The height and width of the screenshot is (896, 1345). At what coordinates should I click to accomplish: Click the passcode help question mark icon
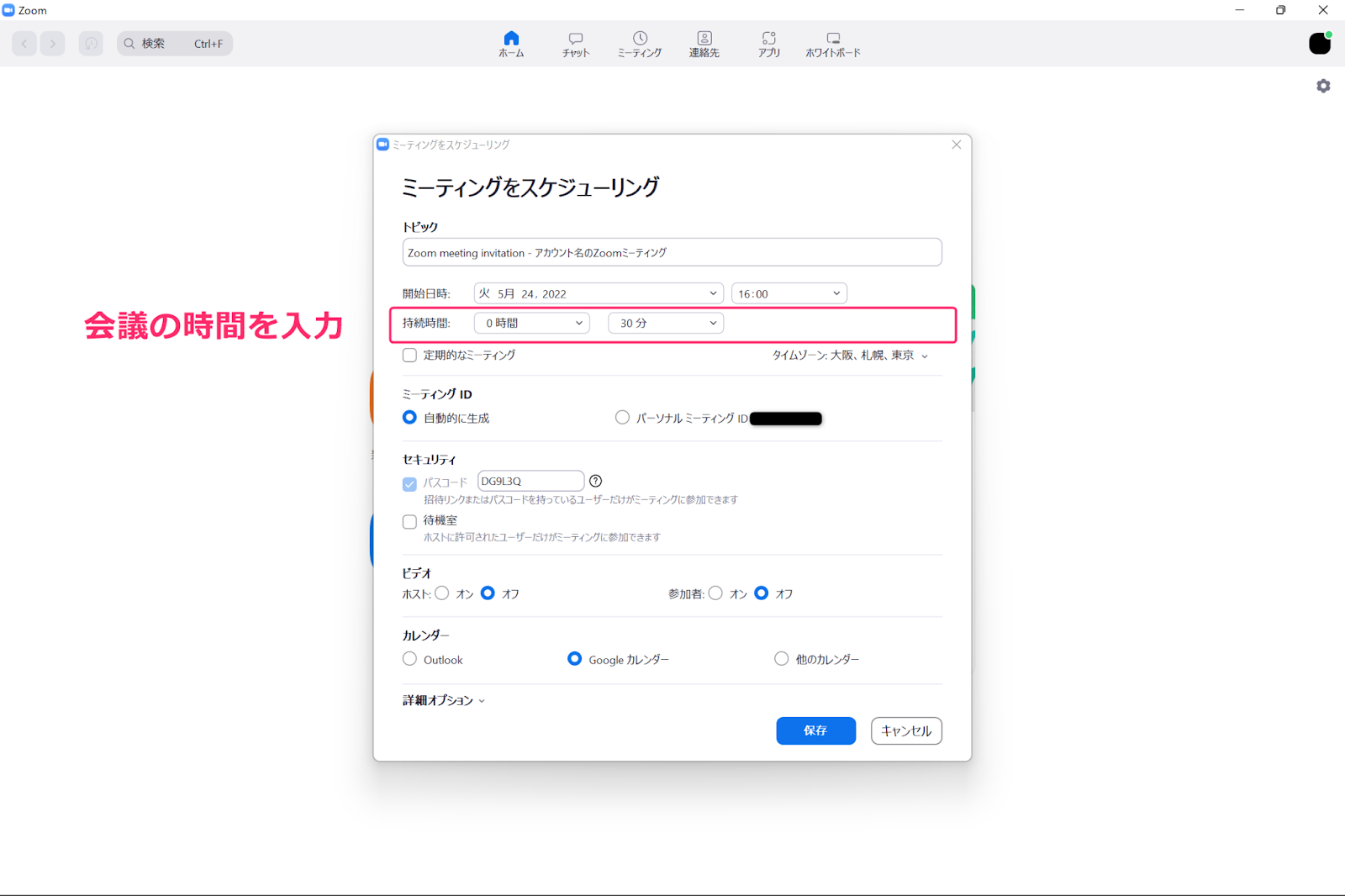tap(595, 481)
